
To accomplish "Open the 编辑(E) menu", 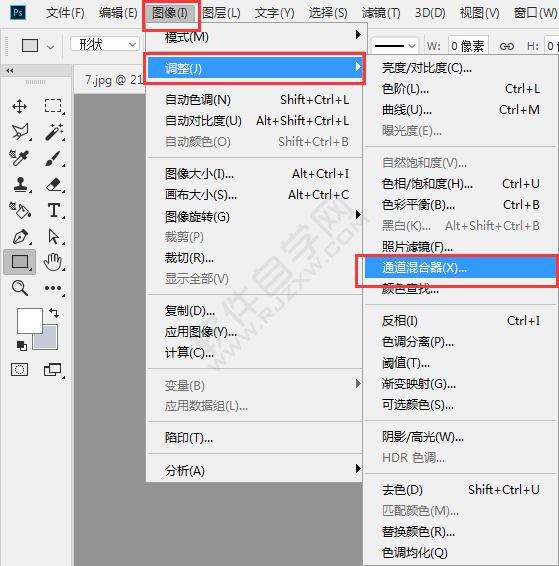I will click(118, 13).
